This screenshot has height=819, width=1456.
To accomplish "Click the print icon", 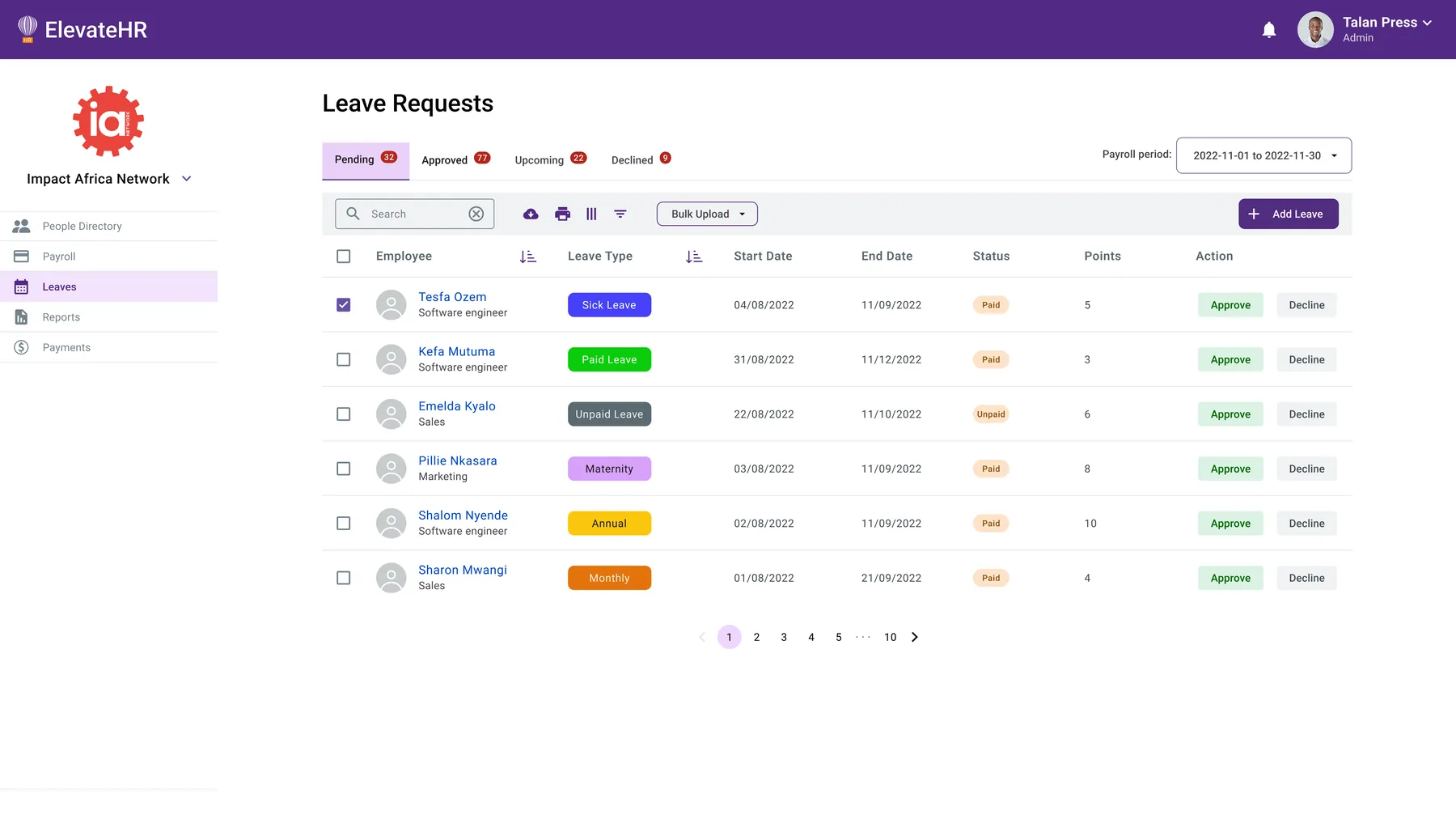I will point(563,214).
